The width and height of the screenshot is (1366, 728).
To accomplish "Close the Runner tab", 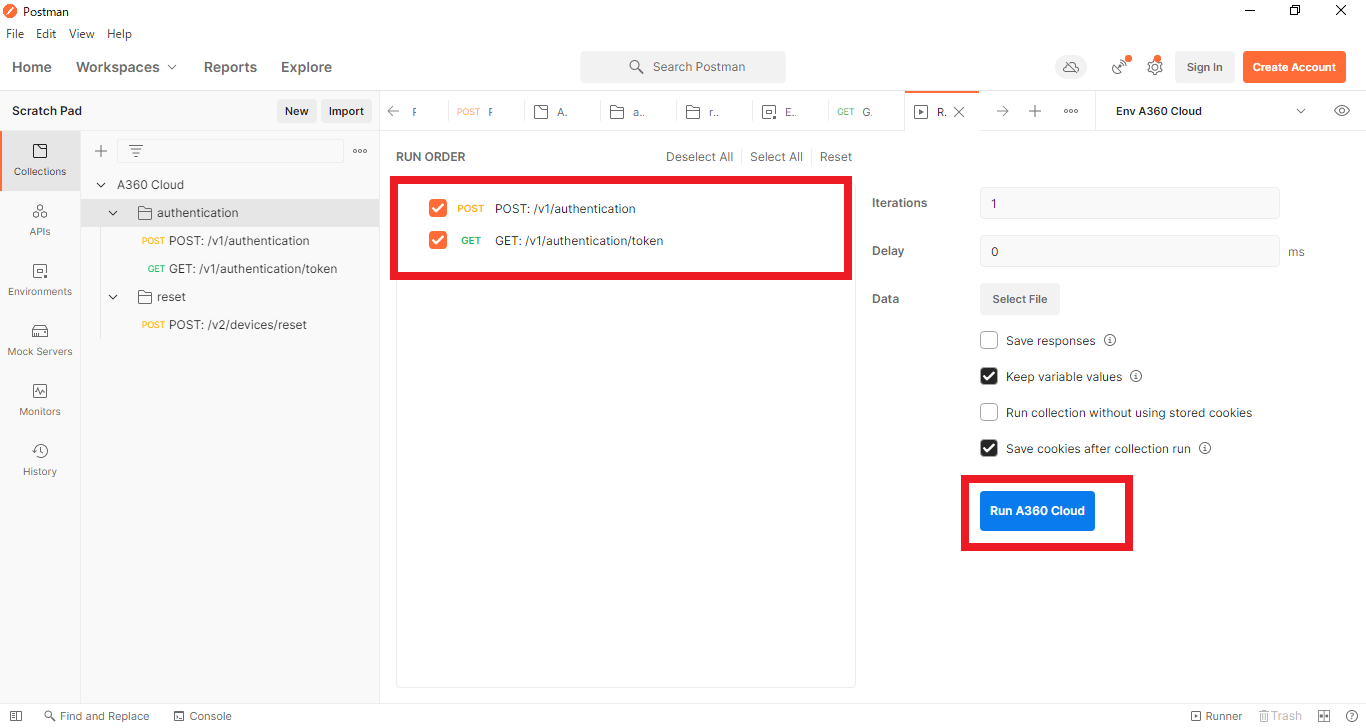I will point(959,112).
